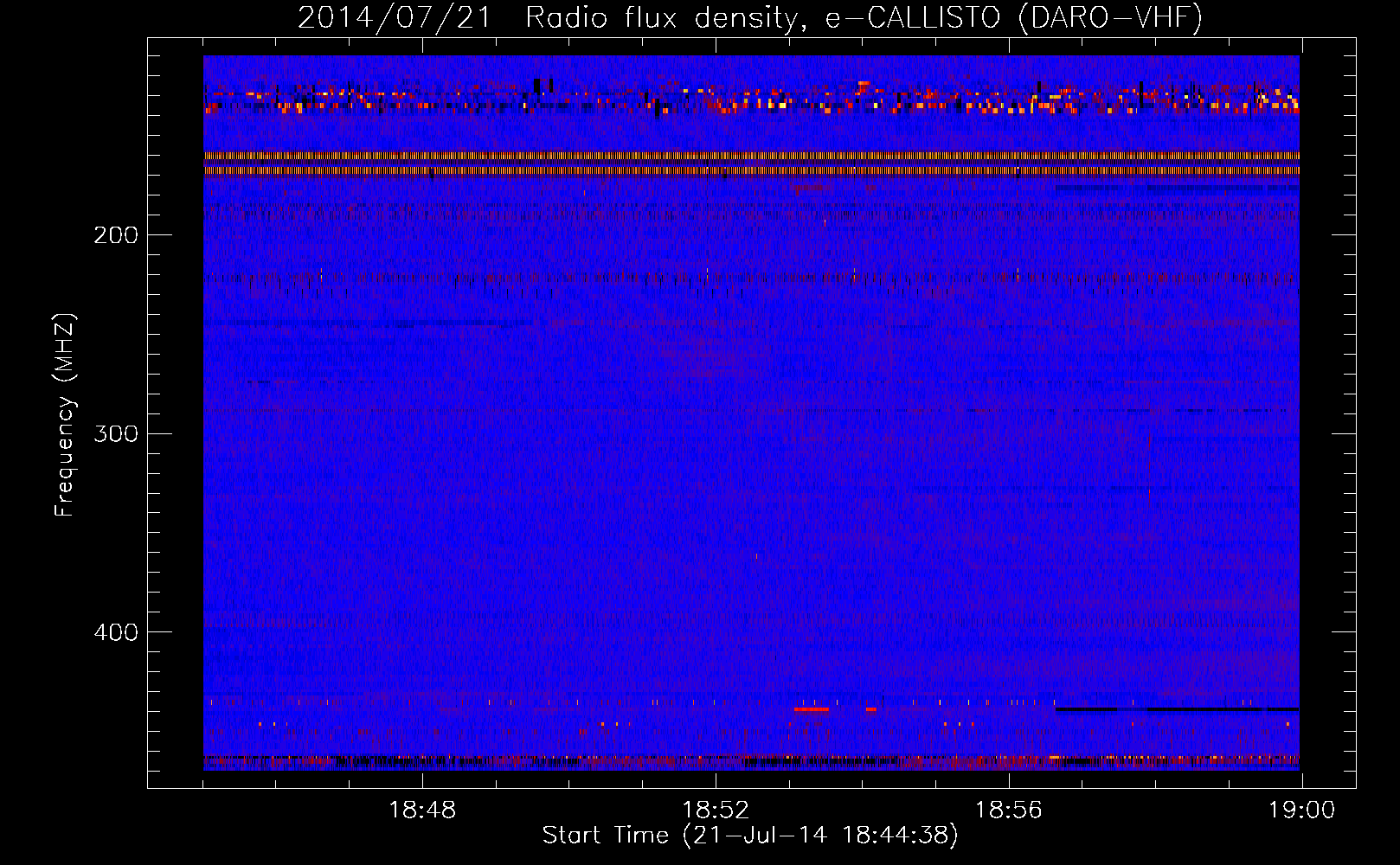Click the 200 frequency tick label
The image size is (1400, 865).
pyautogui.click(x=116, y=235)
